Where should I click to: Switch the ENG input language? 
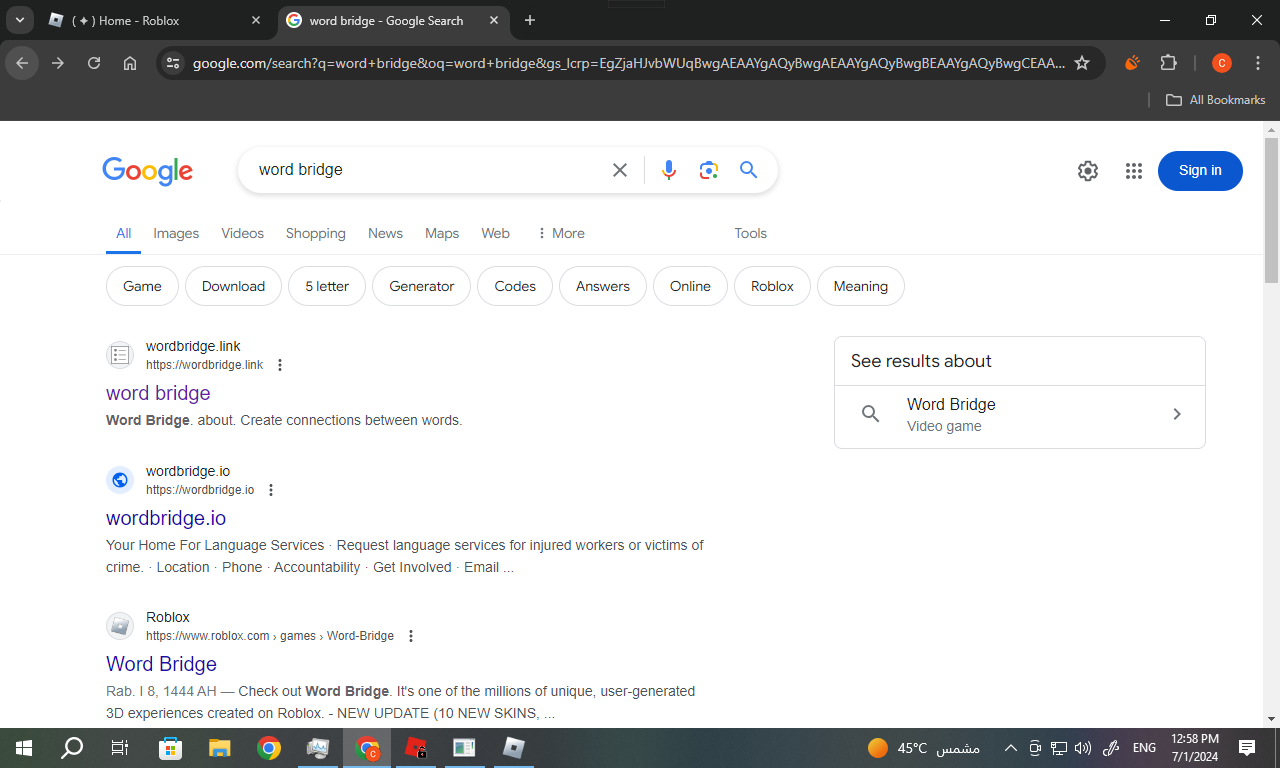(1144, 748)
